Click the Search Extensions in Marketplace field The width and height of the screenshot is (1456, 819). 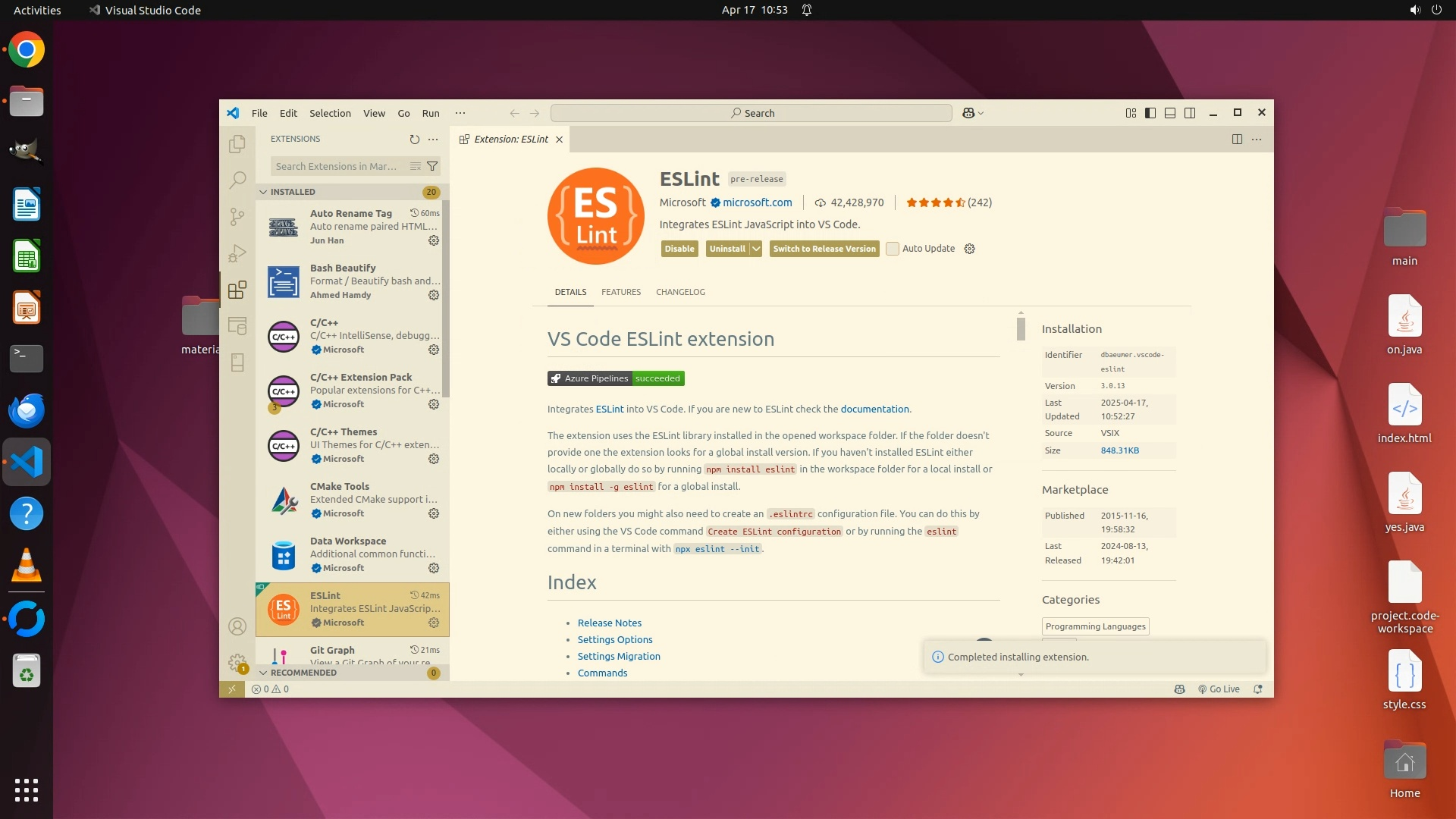click(x=336, y=166)
